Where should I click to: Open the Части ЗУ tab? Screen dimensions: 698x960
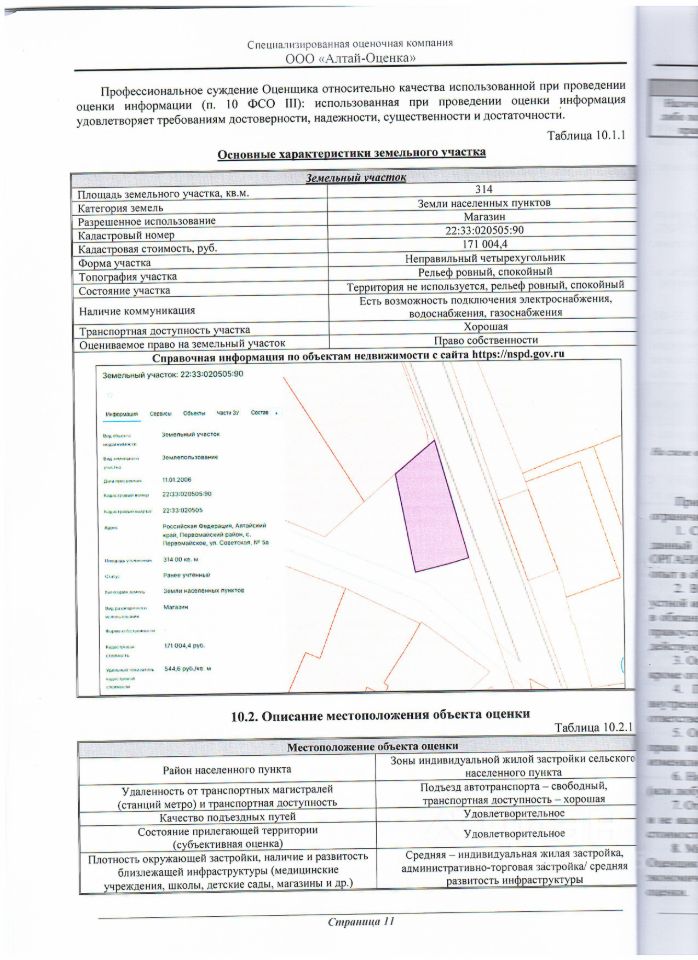[x=228, y=413]
